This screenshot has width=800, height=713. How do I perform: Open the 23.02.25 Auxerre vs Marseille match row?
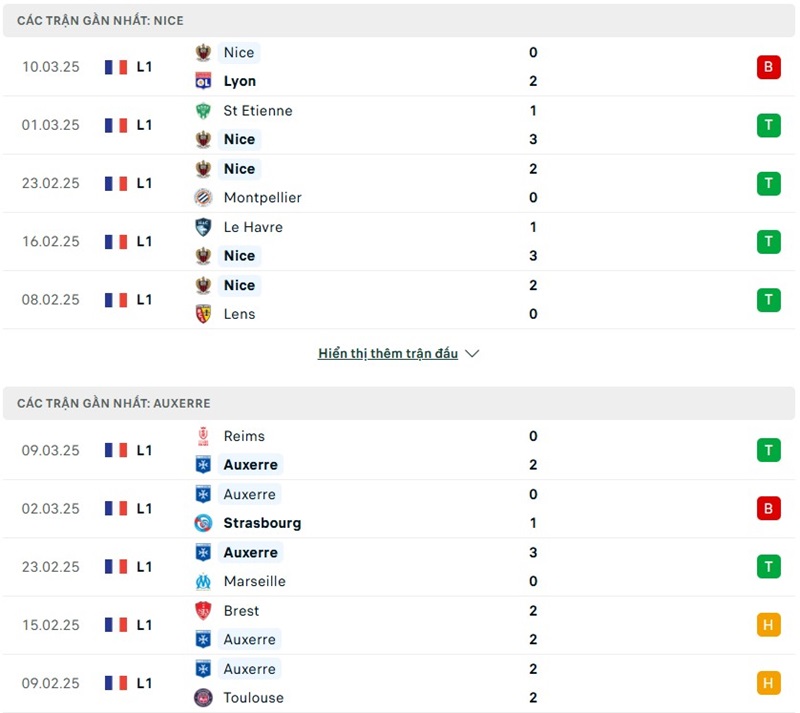click(400, 567)
